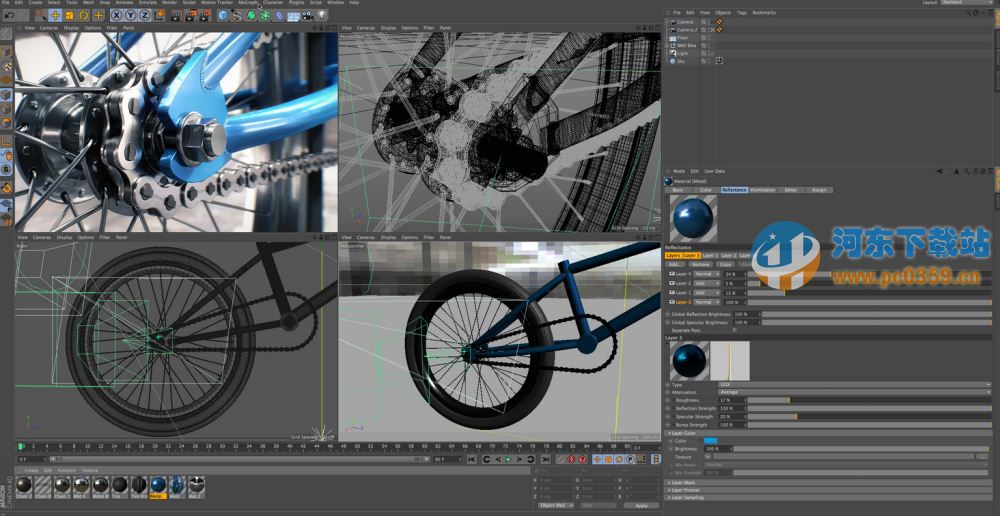Click the purple Deformer icon

click(279, 15)
